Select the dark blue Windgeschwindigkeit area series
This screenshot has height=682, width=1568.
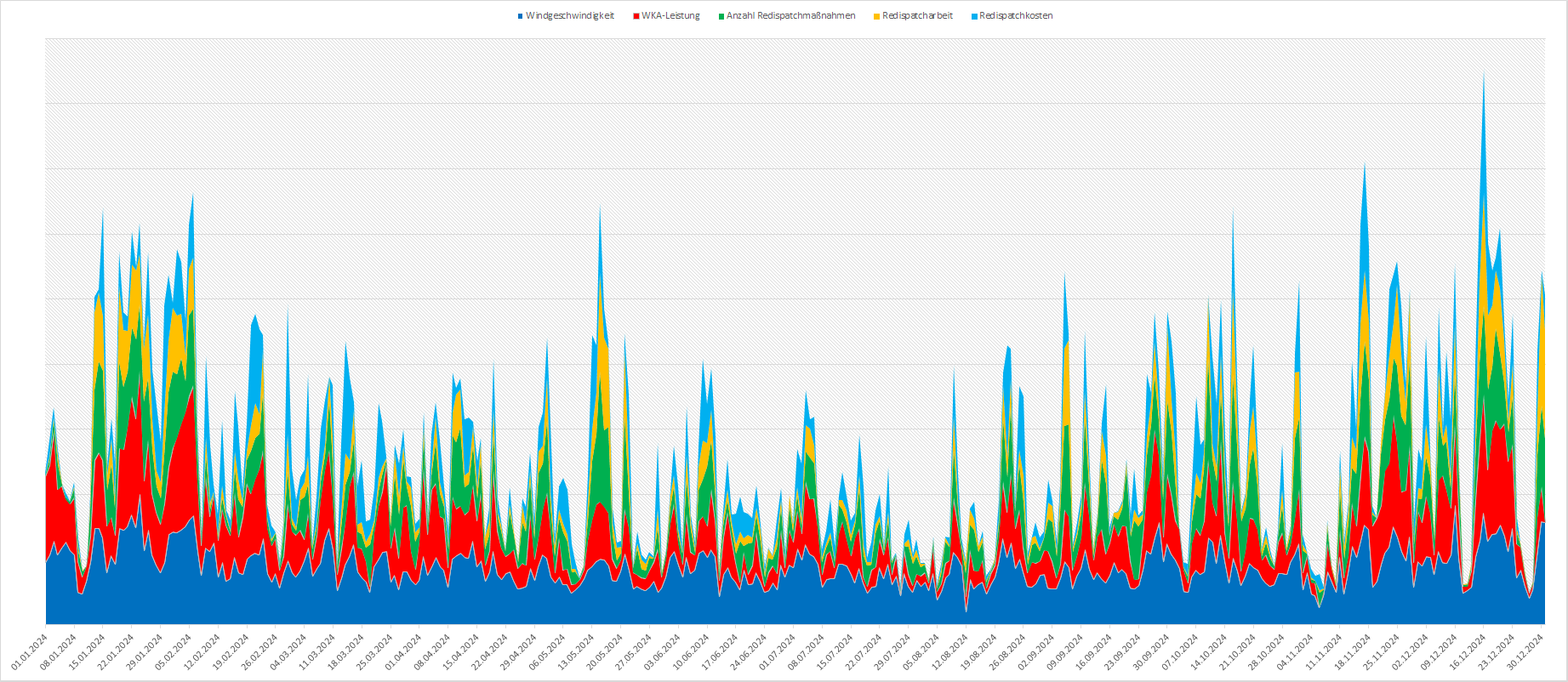click(255, 595)
